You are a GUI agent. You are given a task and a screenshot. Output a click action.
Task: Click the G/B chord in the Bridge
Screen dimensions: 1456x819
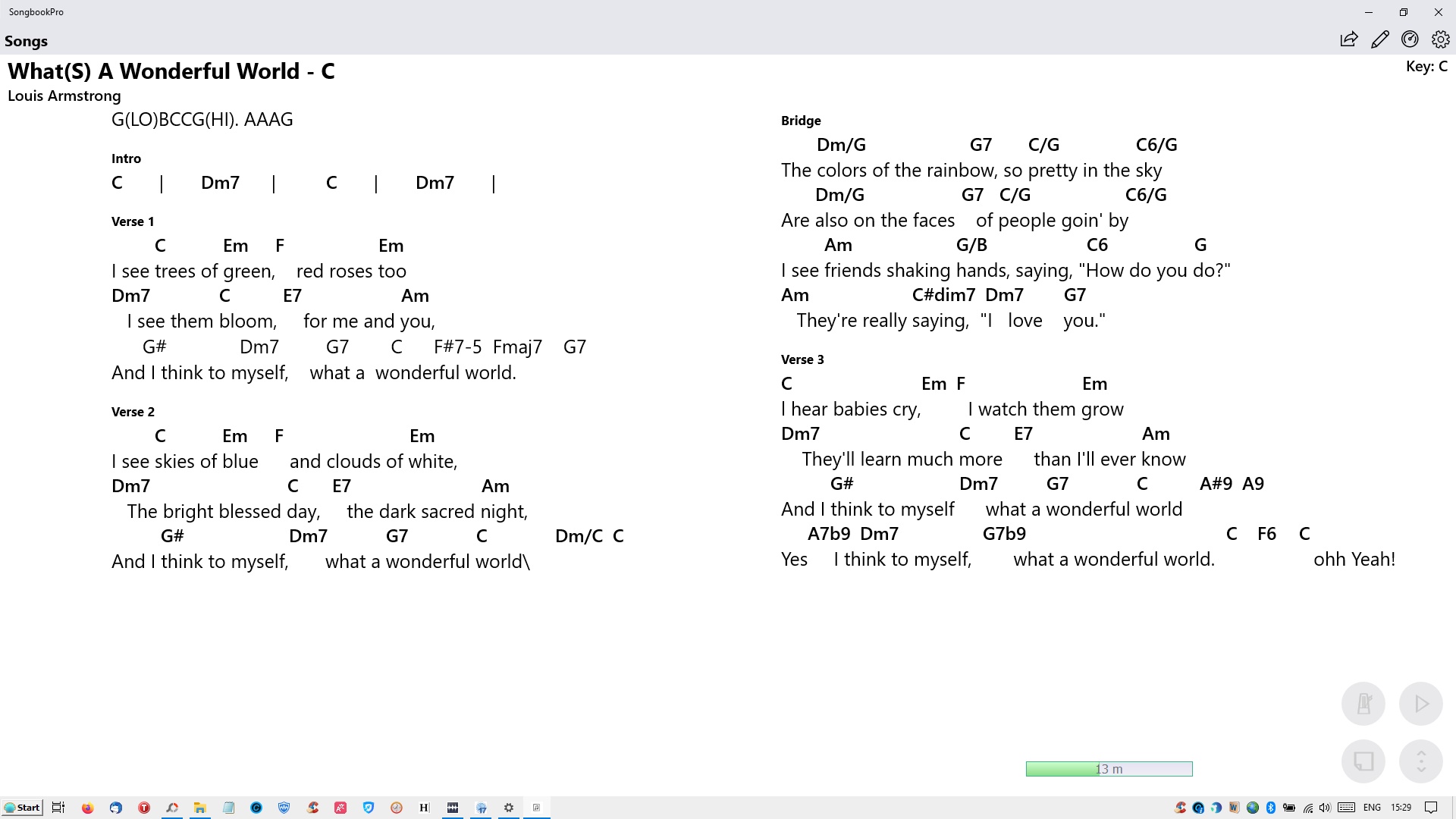click(971, 245)
